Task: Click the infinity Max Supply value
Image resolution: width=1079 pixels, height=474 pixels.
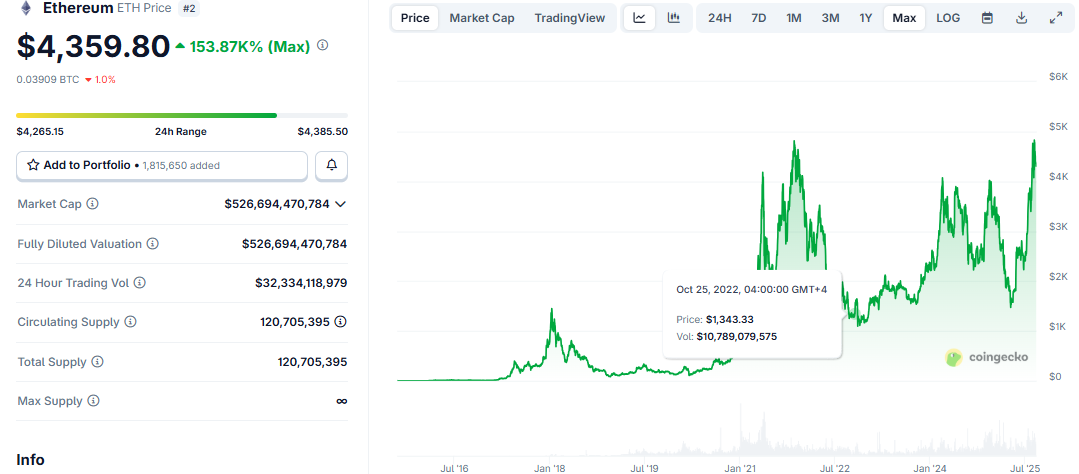Action: click(x=341, y=401)
